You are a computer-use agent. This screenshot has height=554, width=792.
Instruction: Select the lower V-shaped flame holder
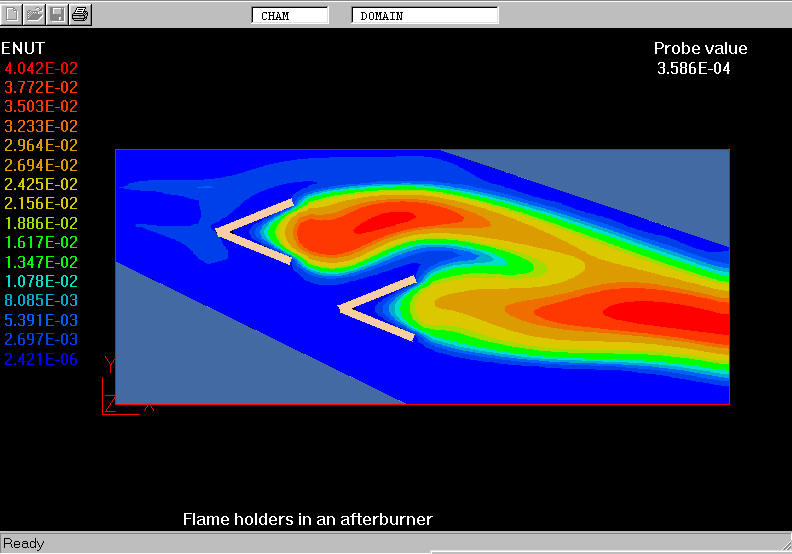click(x=377, y=308)
